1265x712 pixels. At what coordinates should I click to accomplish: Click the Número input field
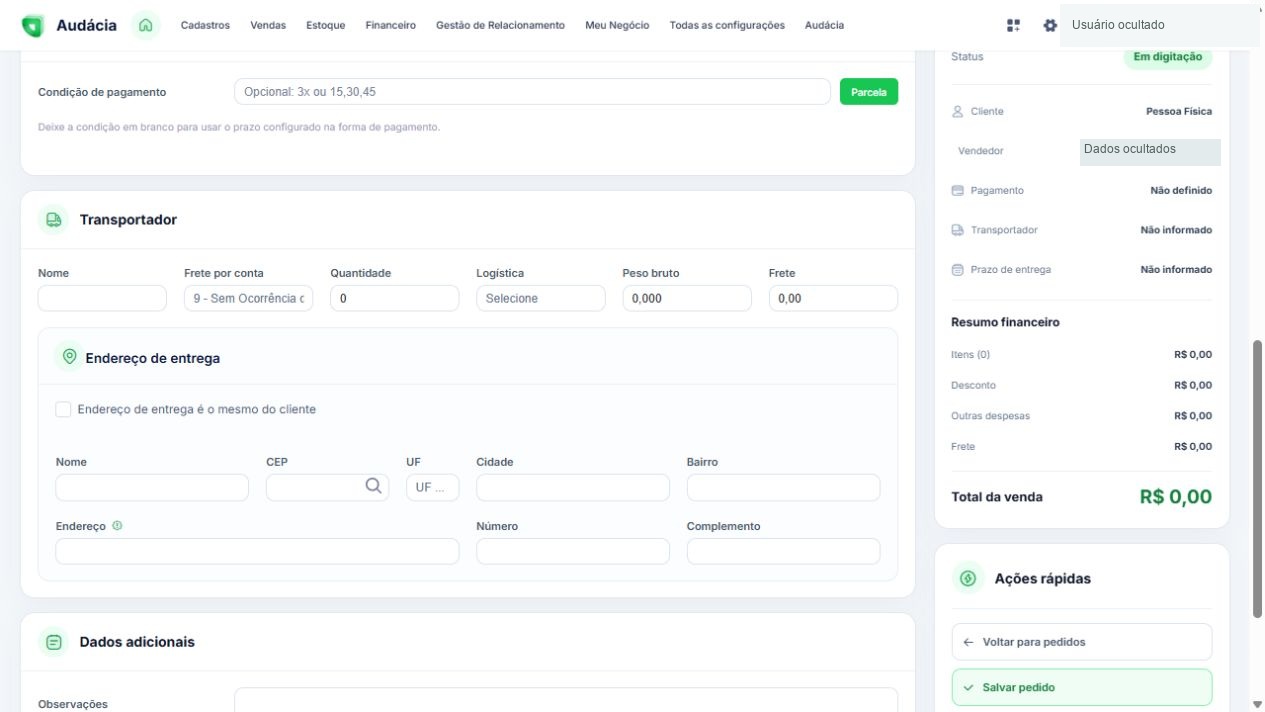coord(573,551)
